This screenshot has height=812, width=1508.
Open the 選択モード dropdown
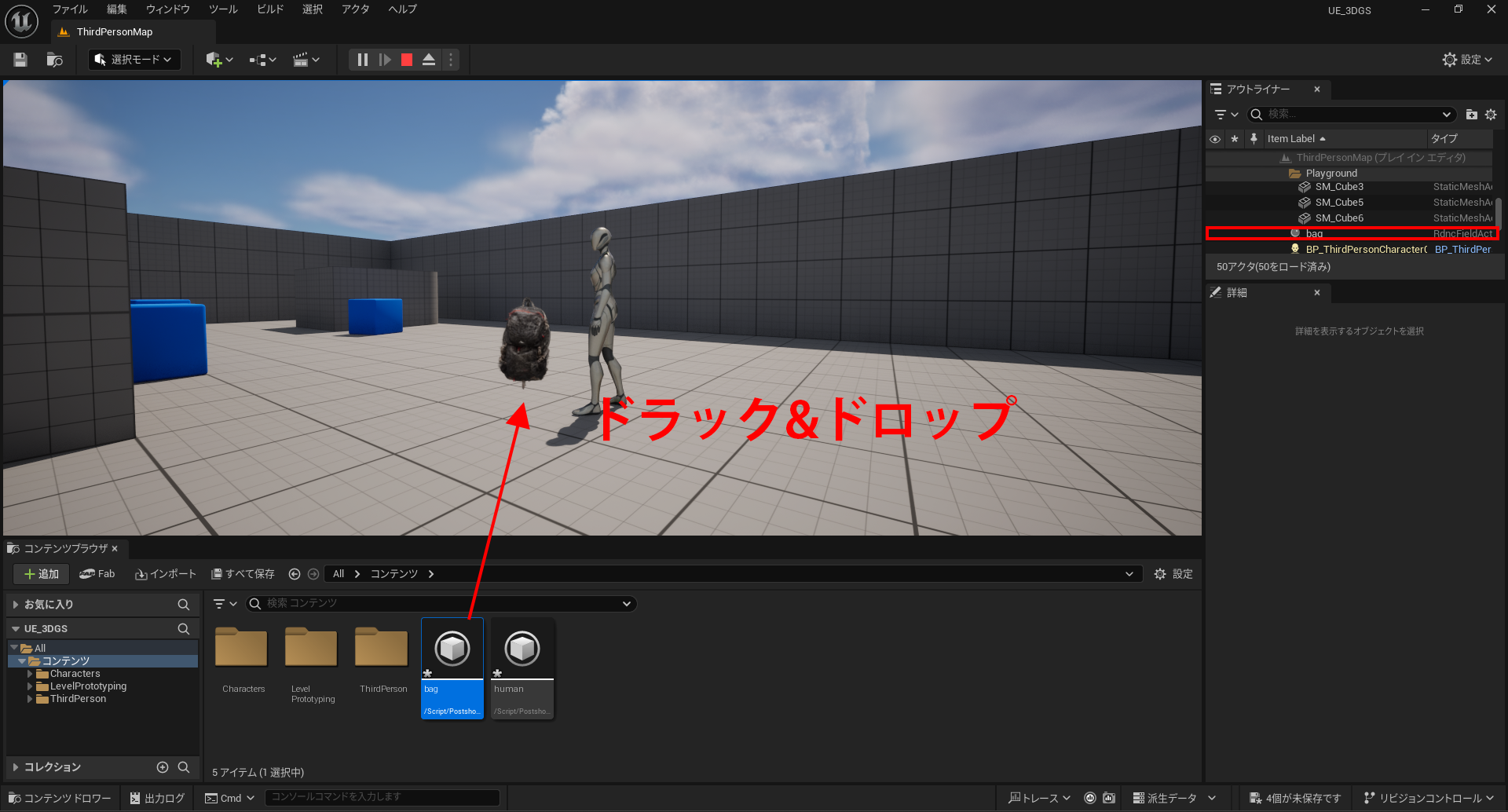pos(134,59)
